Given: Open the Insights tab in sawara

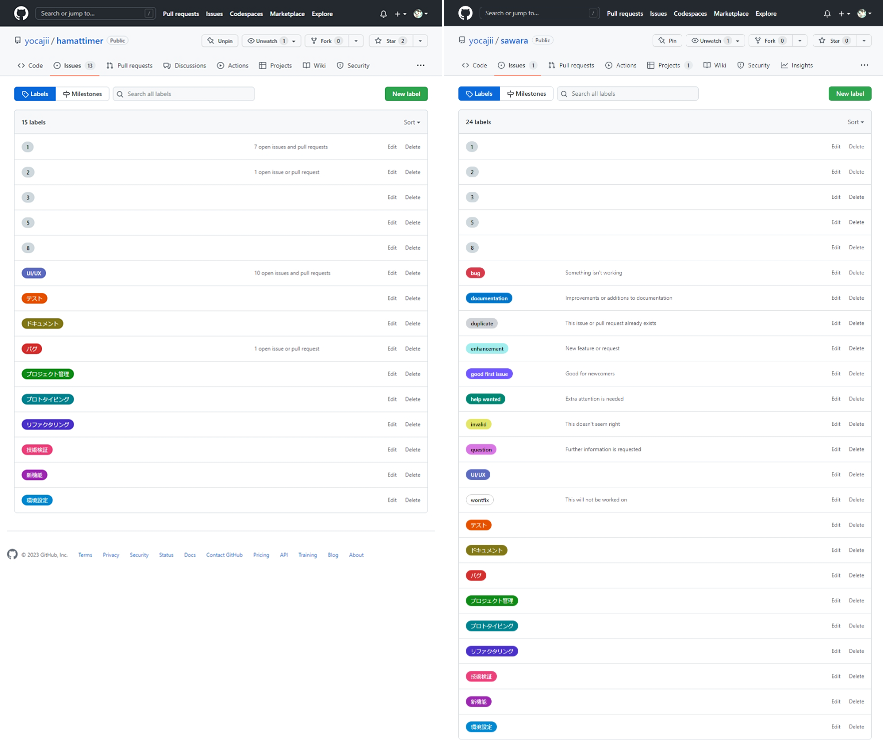Looking at the screenshot, I should [797, 65].
